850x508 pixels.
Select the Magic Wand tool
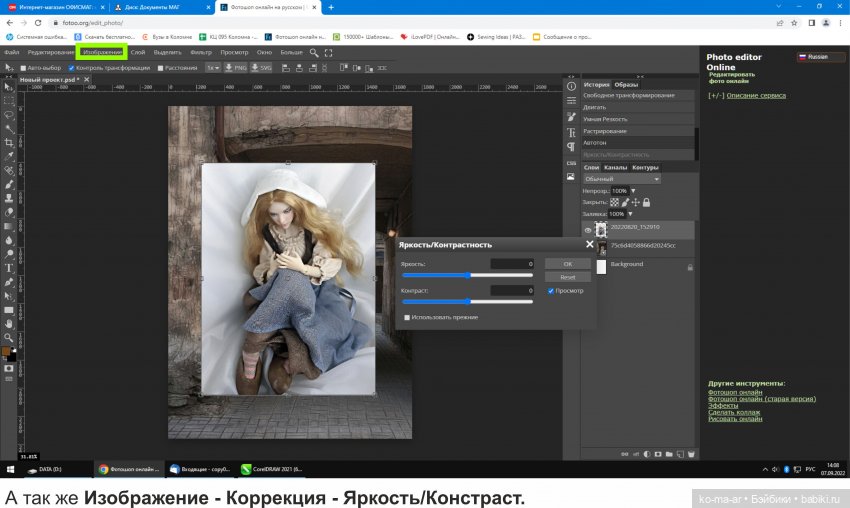[9, 128]
